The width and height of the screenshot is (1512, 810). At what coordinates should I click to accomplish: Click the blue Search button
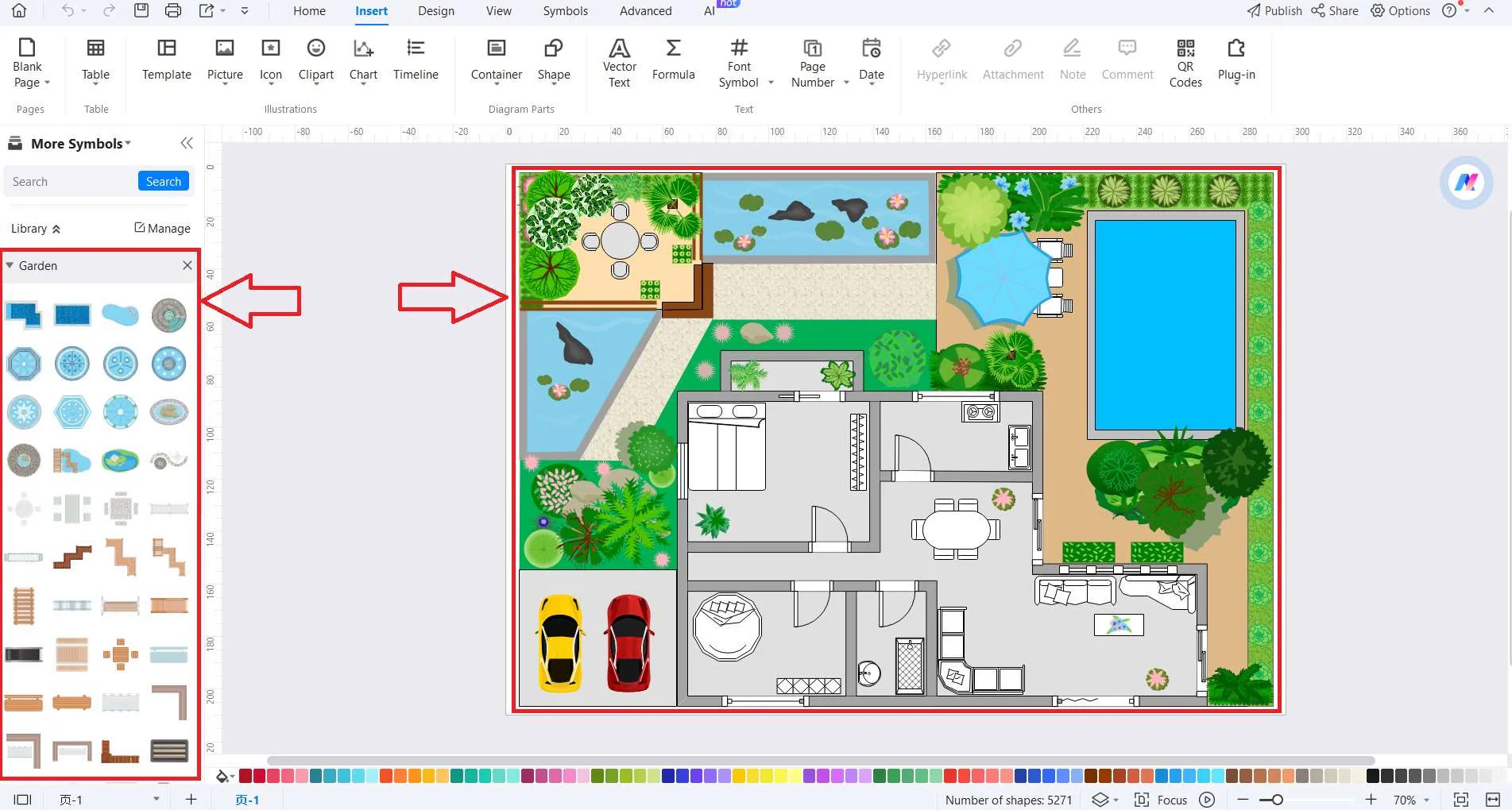164,181
